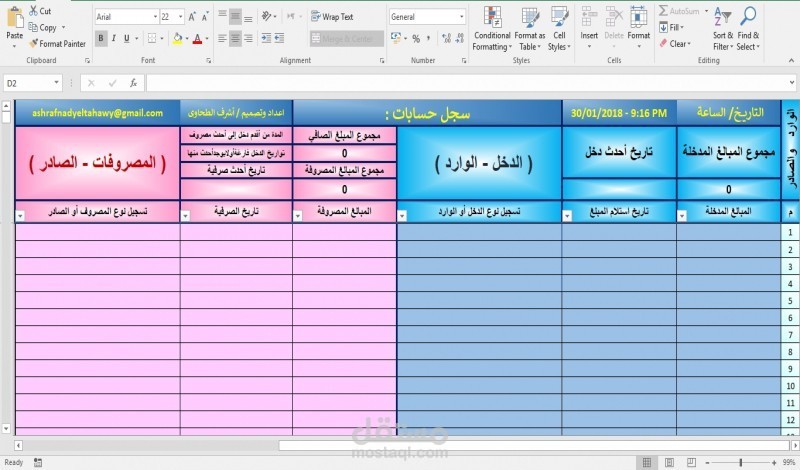
Task: Toggle Bold formatting
Action: (101, 38)
